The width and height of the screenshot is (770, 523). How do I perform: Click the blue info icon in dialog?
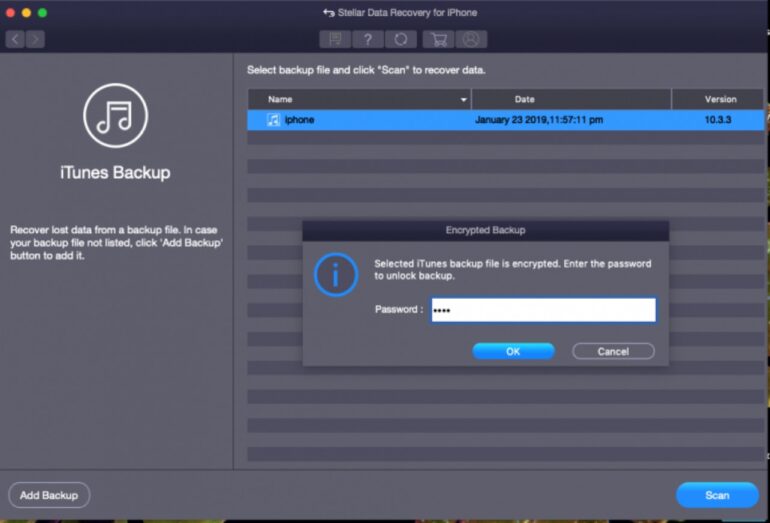click(x=336, y=275)
